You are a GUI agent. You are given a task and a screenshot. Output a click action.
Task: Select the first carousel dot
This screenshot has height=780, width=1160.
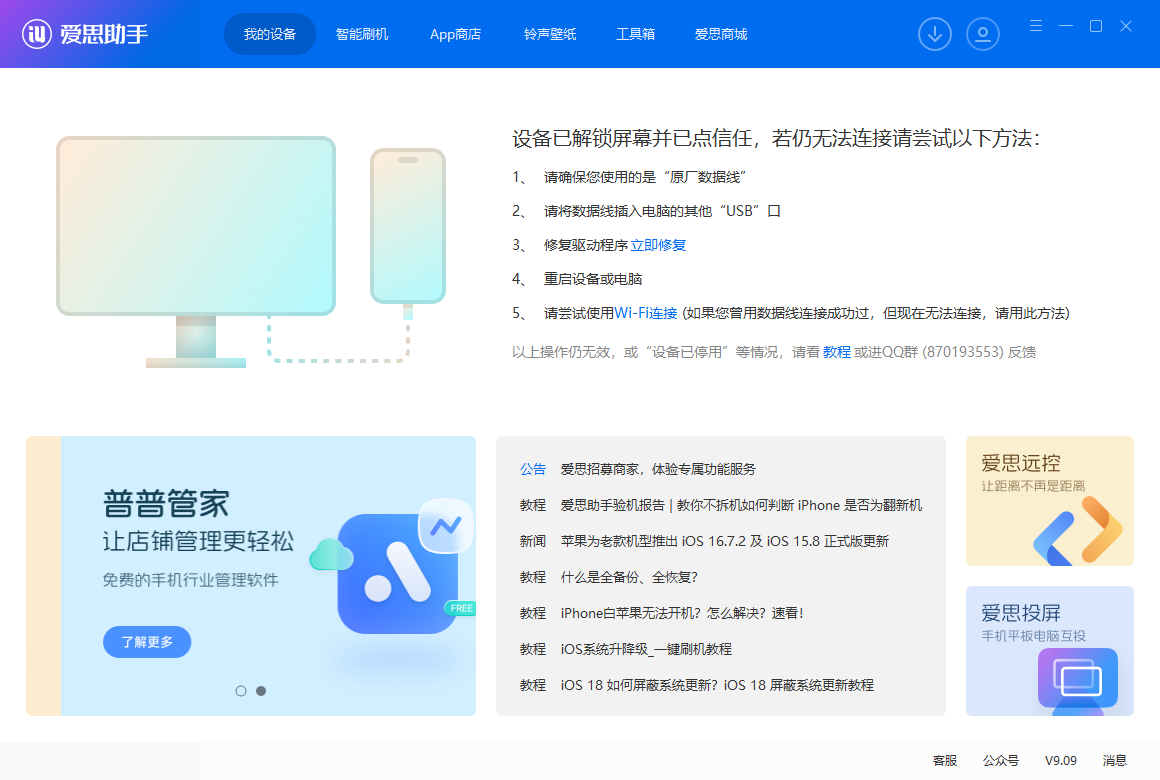coord(241,690)
